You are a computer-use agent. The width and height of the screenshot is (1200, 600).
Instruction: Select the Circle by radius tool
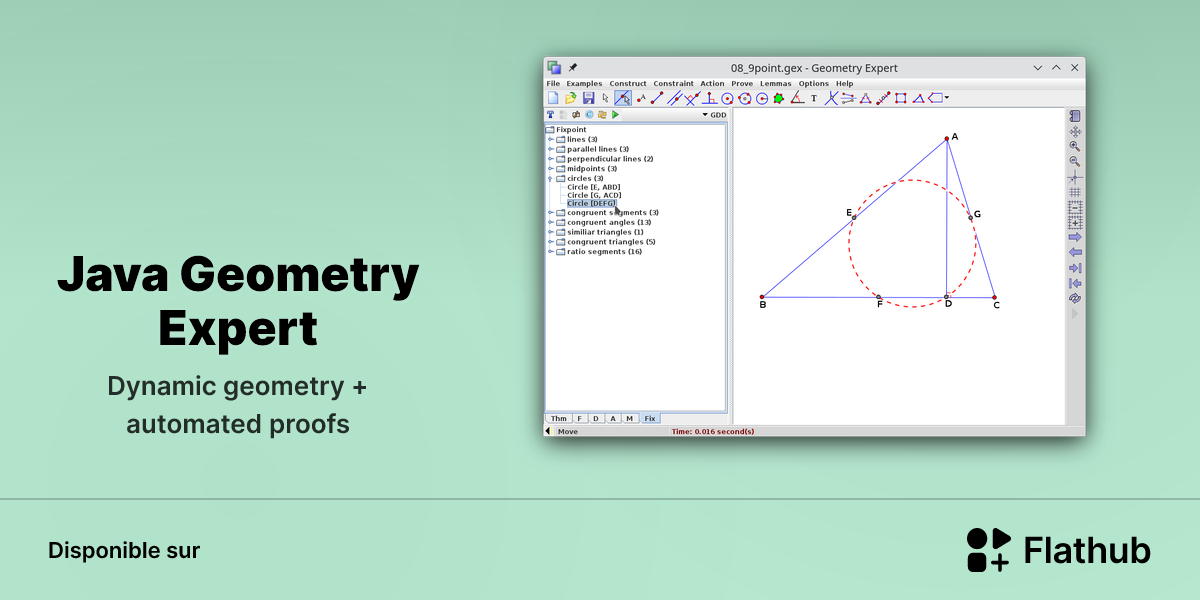tap(762, 98)
